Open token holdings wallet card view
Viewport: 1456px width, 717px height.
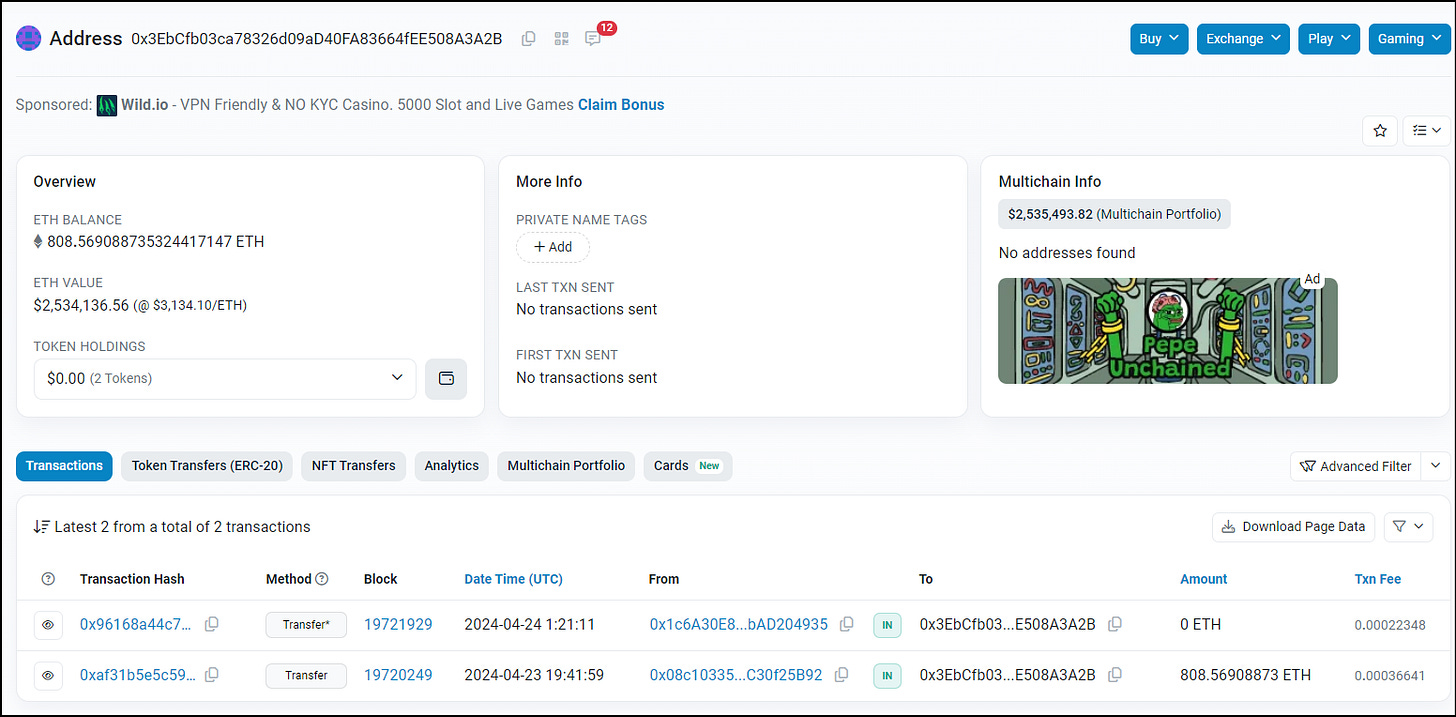click(x=446, y=378)
